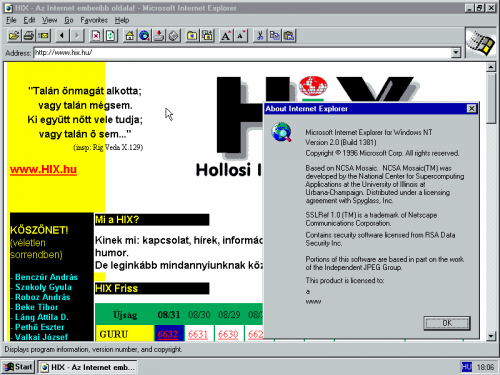Click the Open folder toolbar icon
Viewport: 500px width, 375px height.
pyautogui.click(x=14, y=35)
